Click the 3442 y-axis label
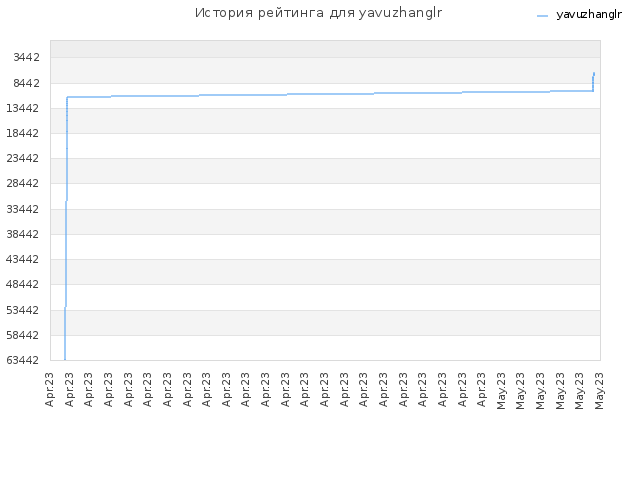640x480 pixels. 27,57
